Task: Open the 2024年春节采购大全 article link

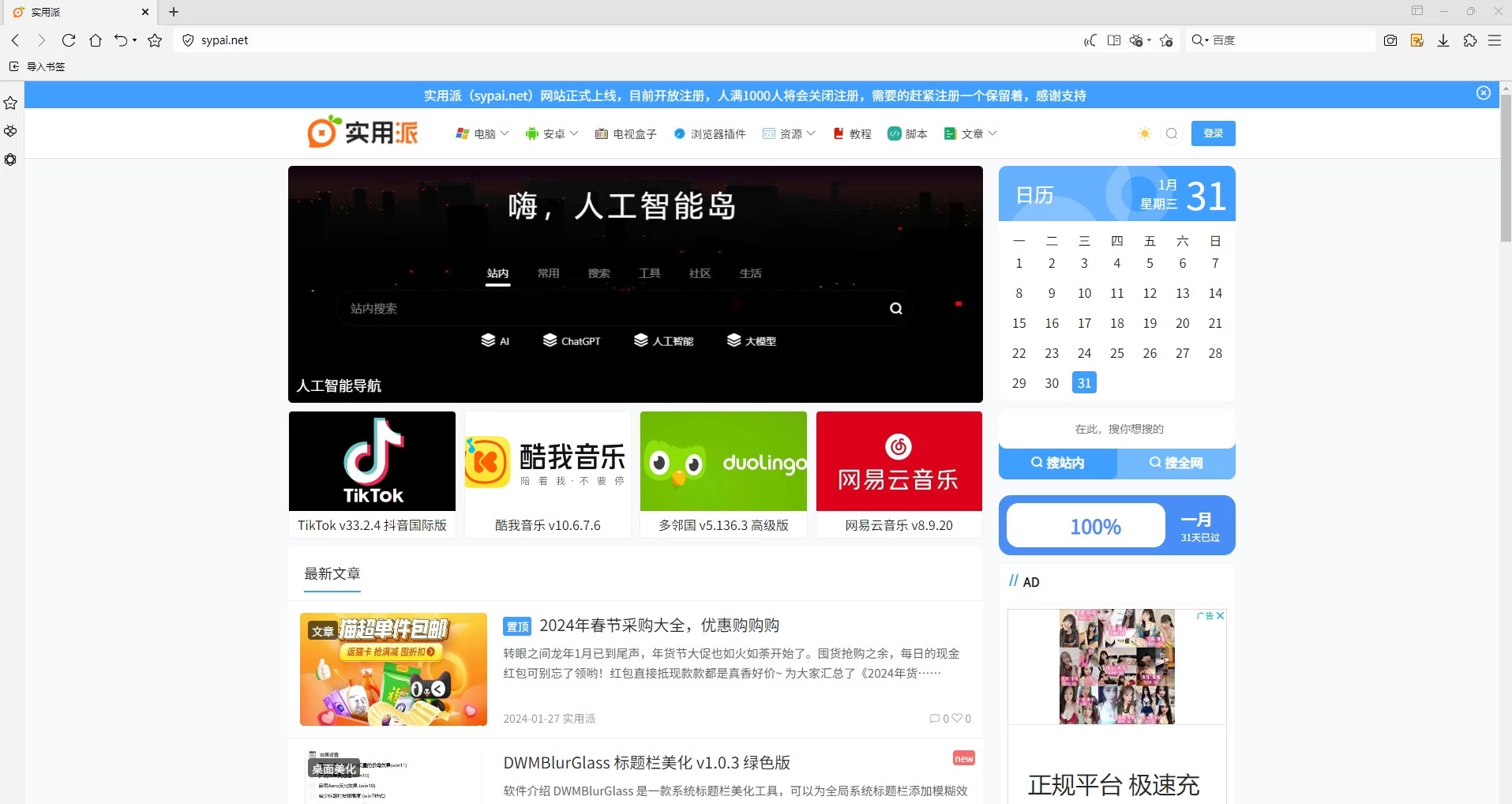Action: (x=659, y=625)
